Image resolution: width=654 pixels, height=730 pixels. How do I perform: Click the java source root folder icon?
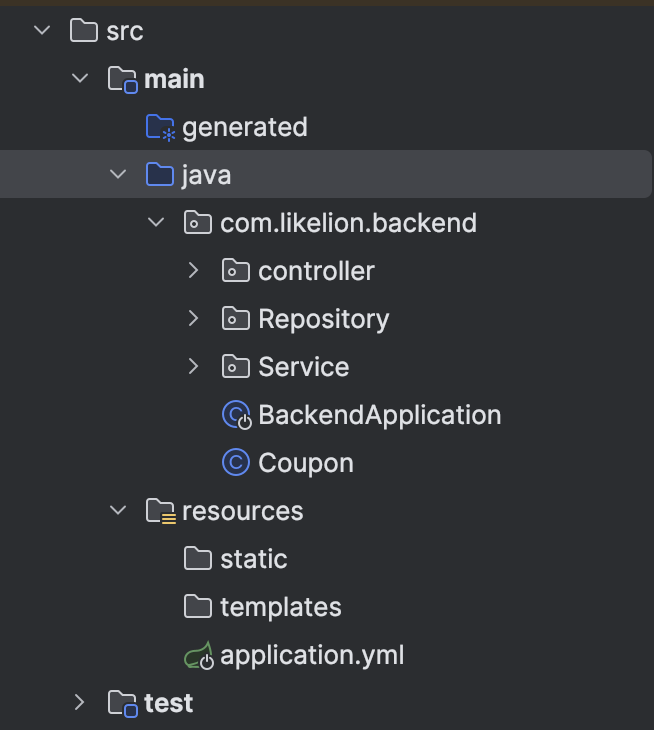pos(160,175)
